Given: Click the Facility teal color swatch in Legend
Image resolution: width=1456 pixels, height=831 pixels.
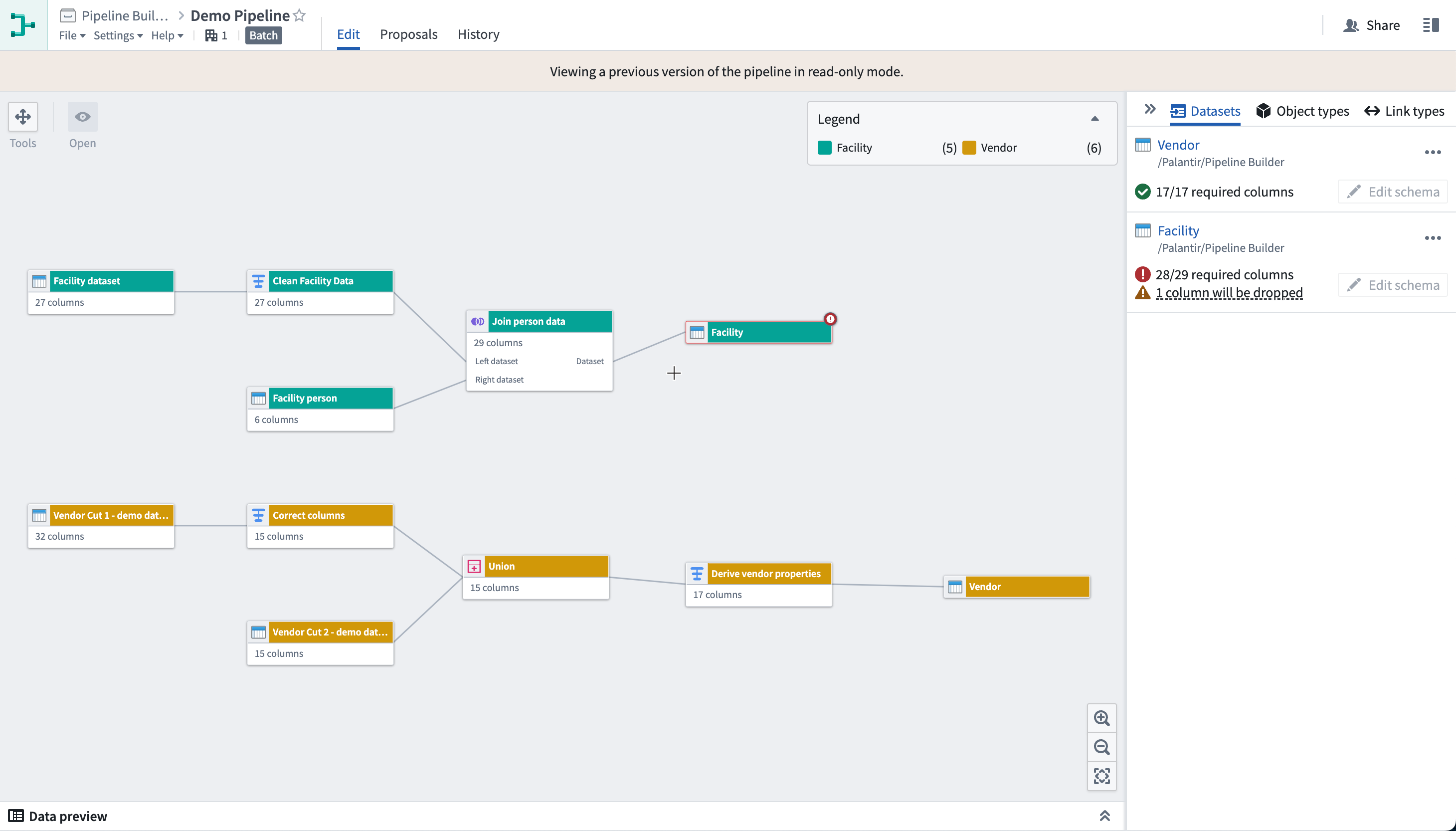Looking at the screenshot, I should [x=824, y=148].
